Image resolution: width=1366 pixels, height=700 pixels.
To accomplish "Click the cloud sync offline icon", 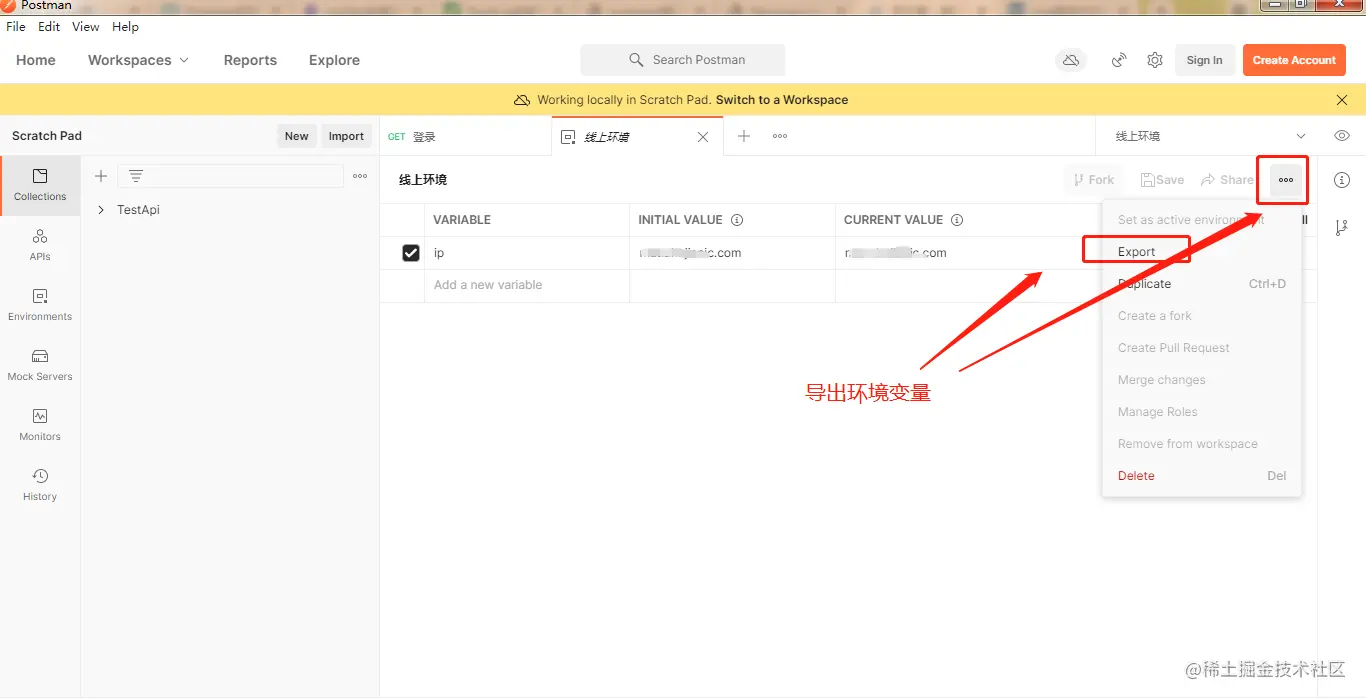I will 1071,60.
